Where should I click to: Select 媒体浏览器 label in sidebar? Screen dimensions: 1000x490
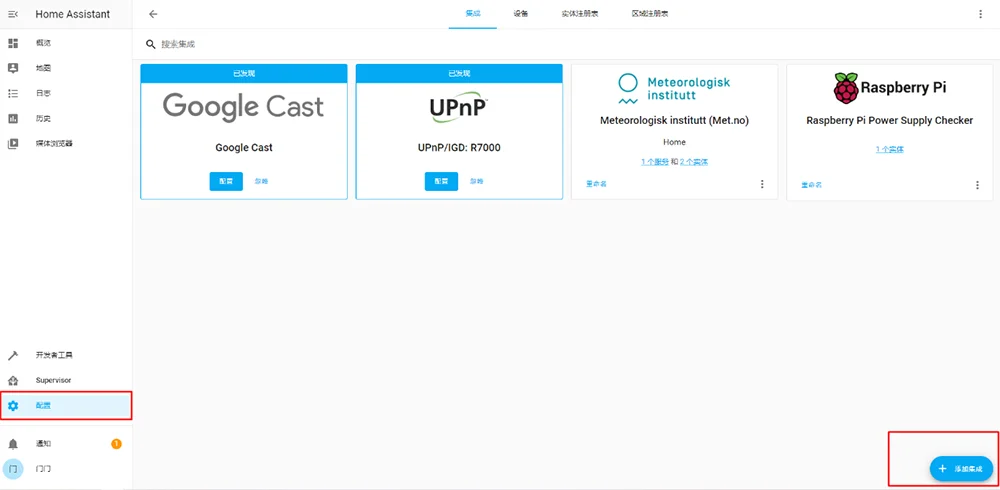pos(54,144)
